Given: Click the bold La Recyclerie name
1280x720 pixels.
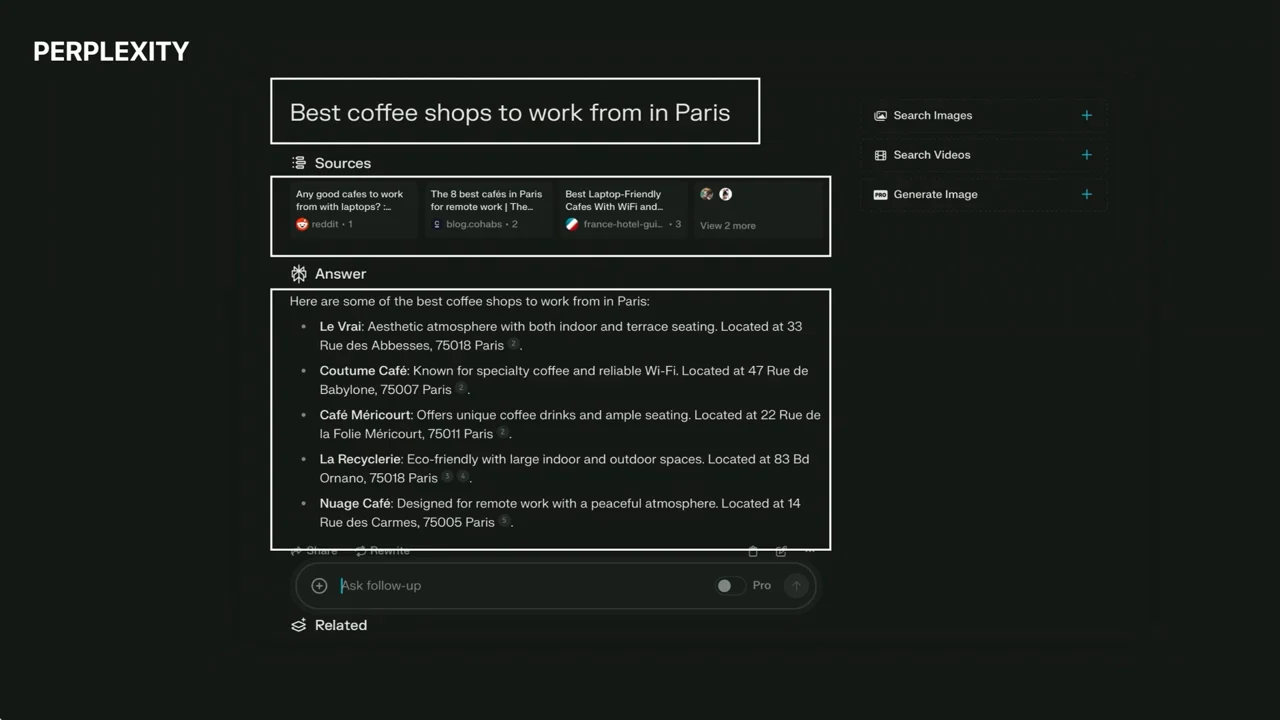Looking at the screenshot, I should pos(360,459).
